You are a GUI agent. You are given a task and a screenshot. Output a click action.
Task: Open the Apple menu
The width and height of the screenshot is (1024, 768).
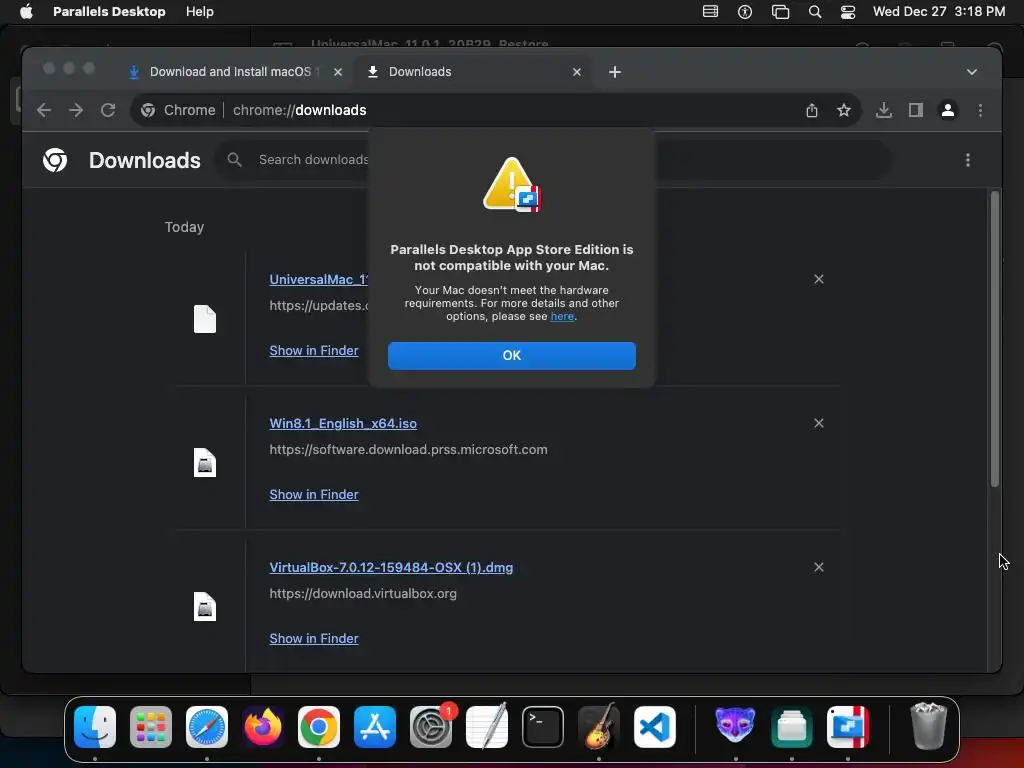26,11
